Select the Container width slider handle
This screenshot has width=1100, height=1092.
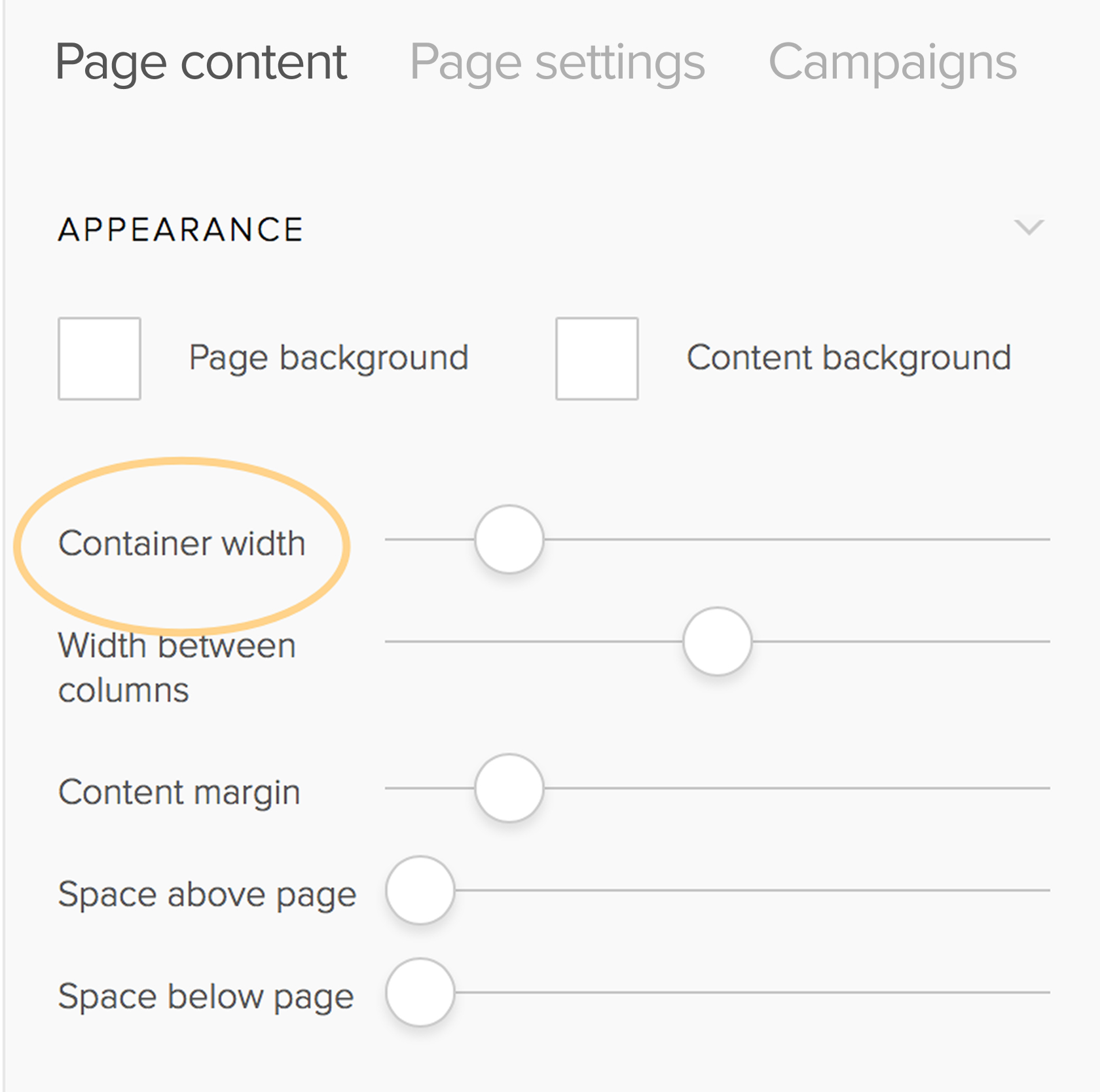click(509, 539)
